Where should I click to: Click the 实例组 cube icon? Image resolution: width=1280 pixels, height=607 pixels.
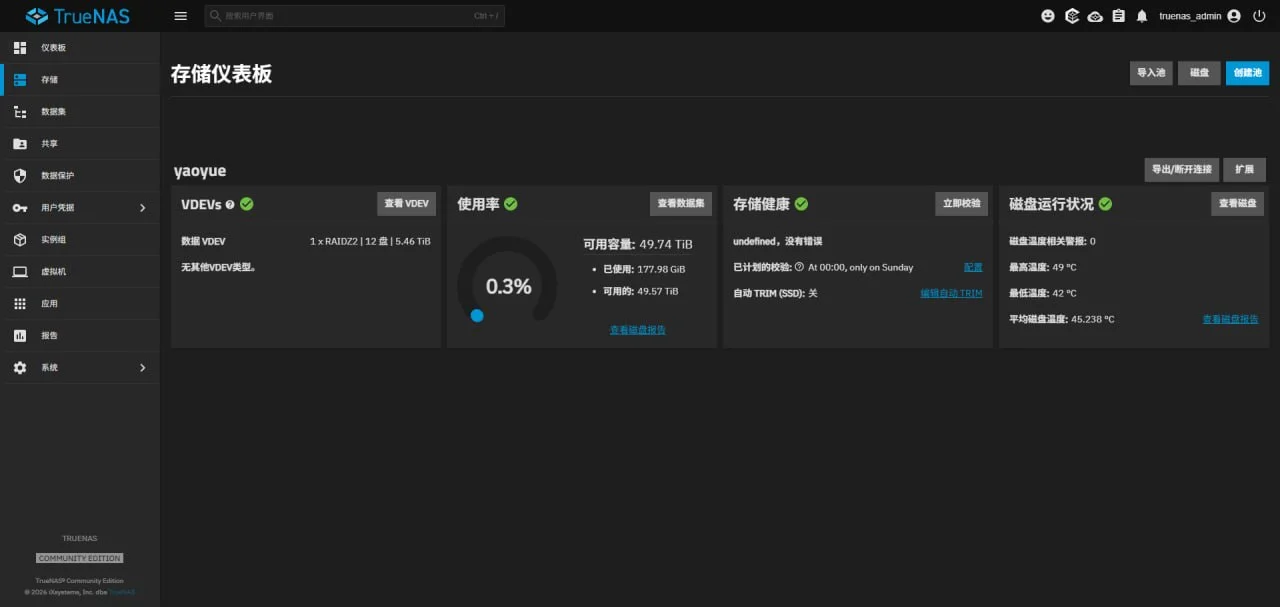click(20, 240)
